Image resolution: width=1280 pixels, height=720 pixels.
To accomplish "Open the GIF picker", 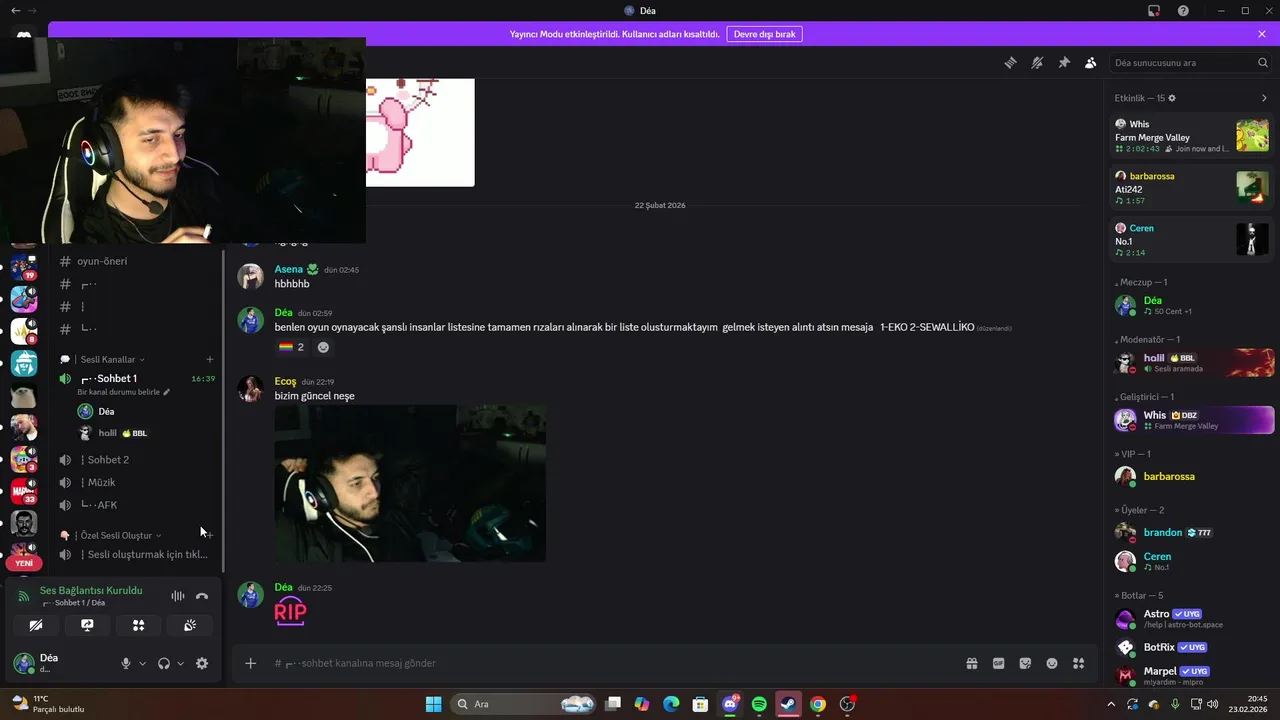I will click(x=998, y=663).
